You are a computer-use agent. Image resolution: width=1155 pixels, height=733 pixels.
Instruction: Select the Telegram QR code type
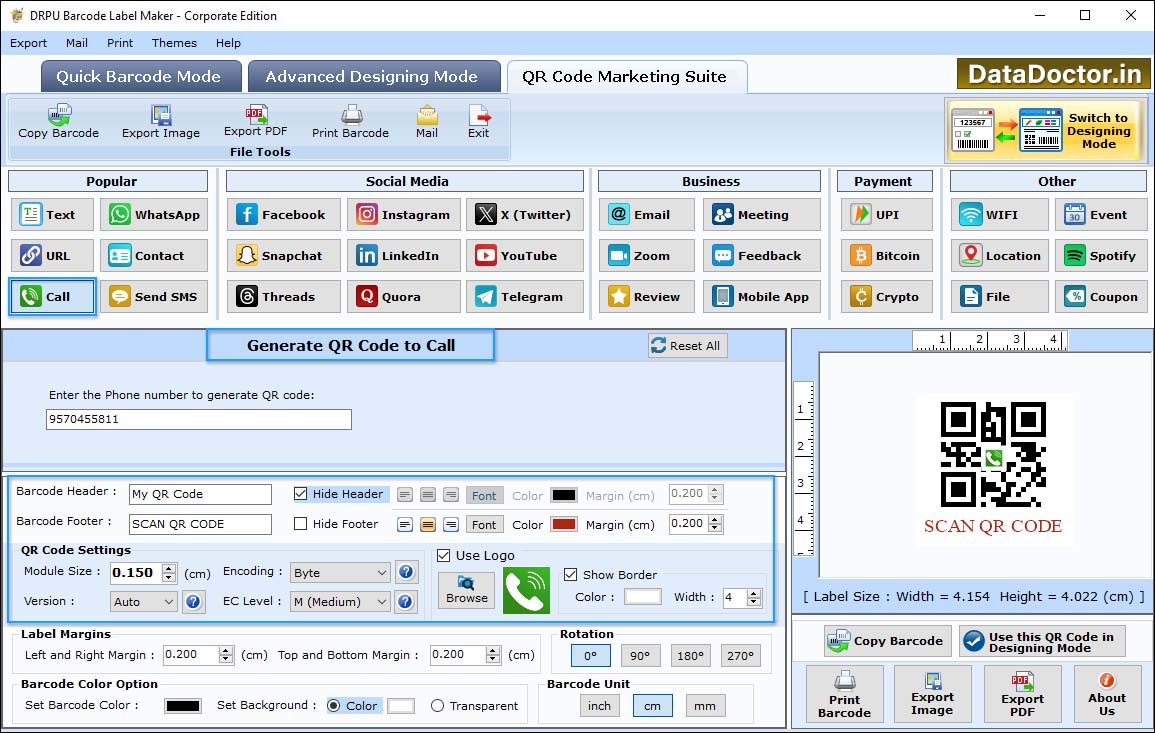click(524, 297)
